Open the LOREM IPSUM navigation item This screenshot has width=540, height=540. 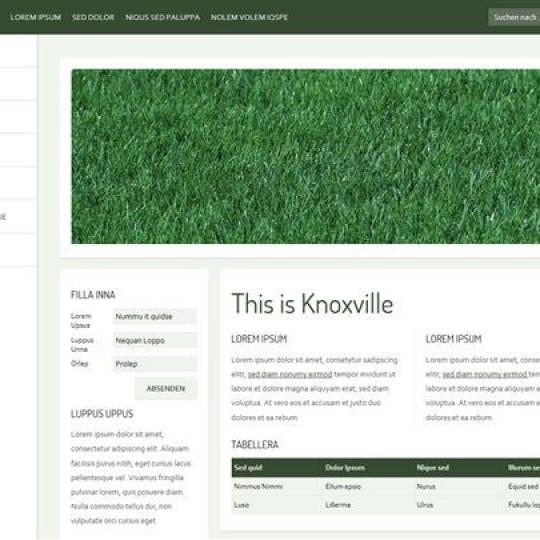pyautogui.click(x=35, y=17)
